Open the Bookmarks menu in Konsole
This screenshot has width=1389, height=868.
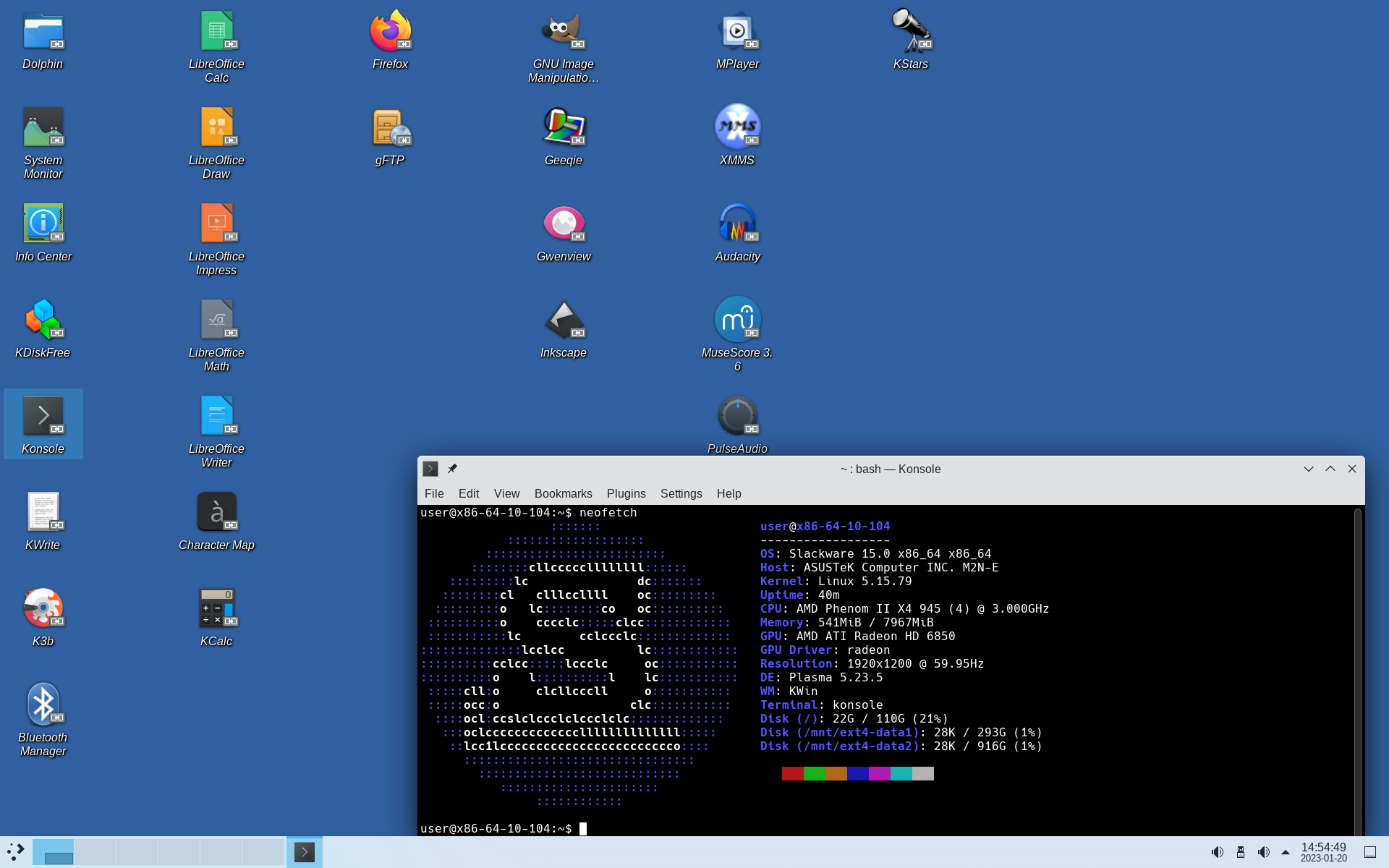pos(563,493)
